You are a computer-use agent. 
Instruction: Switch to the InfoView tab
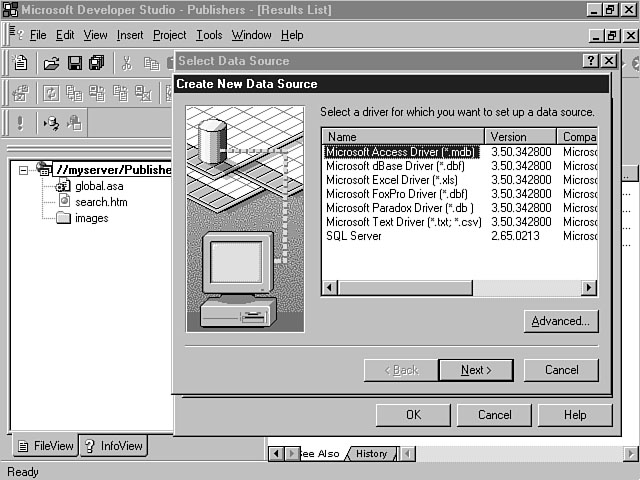pyautogui.click(x=113, y=446)
